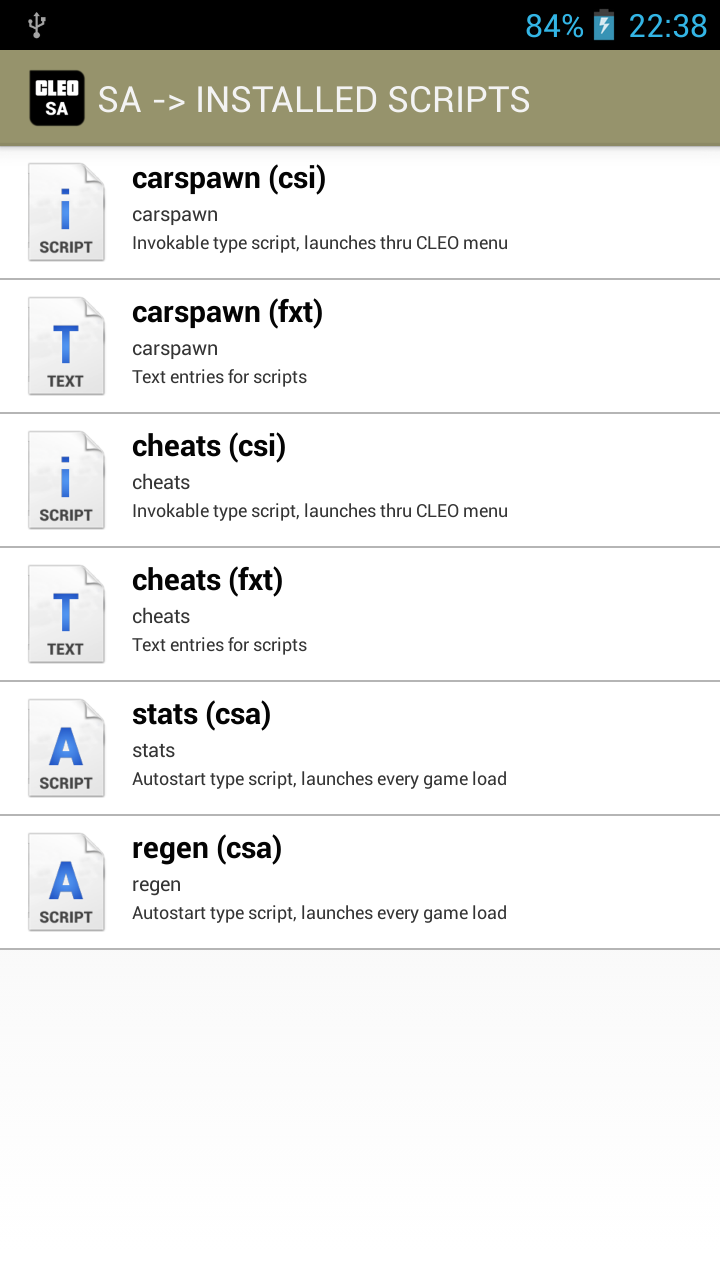The image size is (720, 1280).
Task: Tap "Autostart type script" description under regen
Action: [319, 913]
